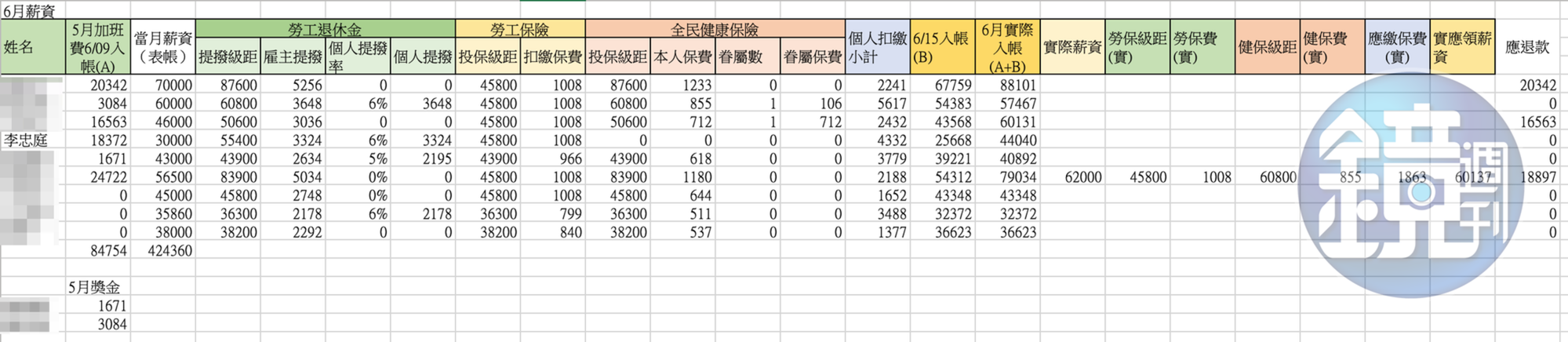Select the labor premium cell 966
The width and height of the screenshot is (1568, 342).
(x=552, y=158)
